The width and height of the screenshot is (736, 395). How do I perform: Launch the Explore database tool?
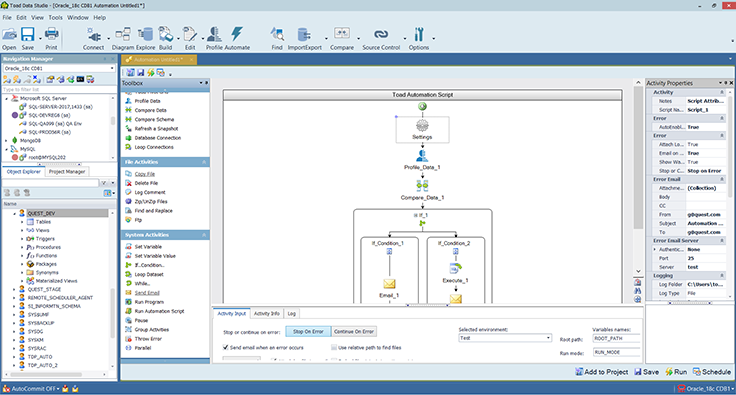[146, 38]
